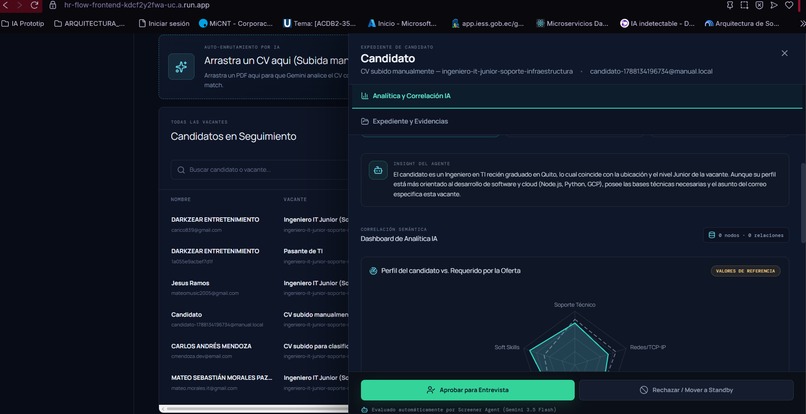Image resolution: width=806 pixels, height=414 pixels.
Task: Go back with the browser back arrow
Action: click(6, 5)
